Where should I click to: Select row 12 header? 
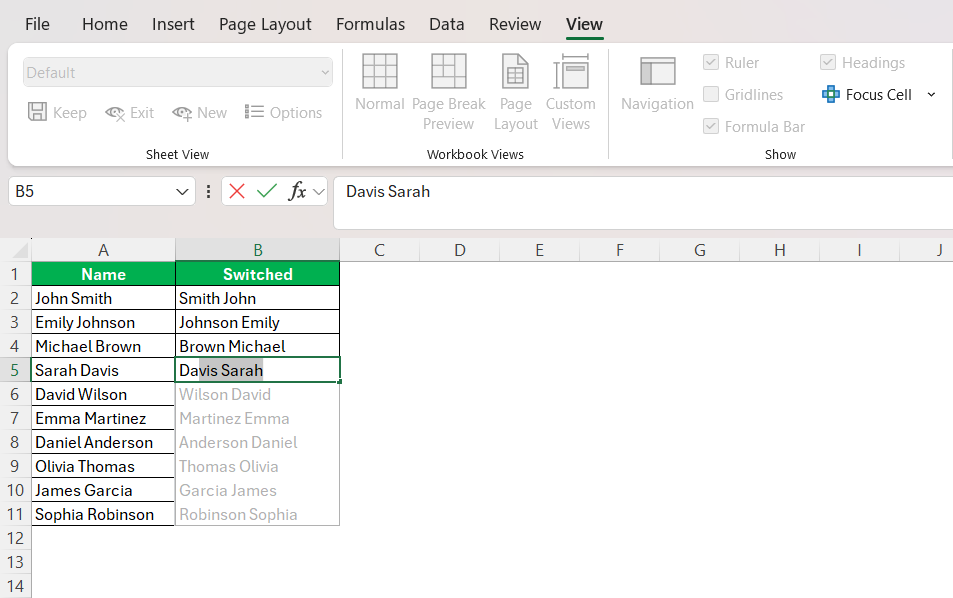pyautogui.click(x=15, y=538)
